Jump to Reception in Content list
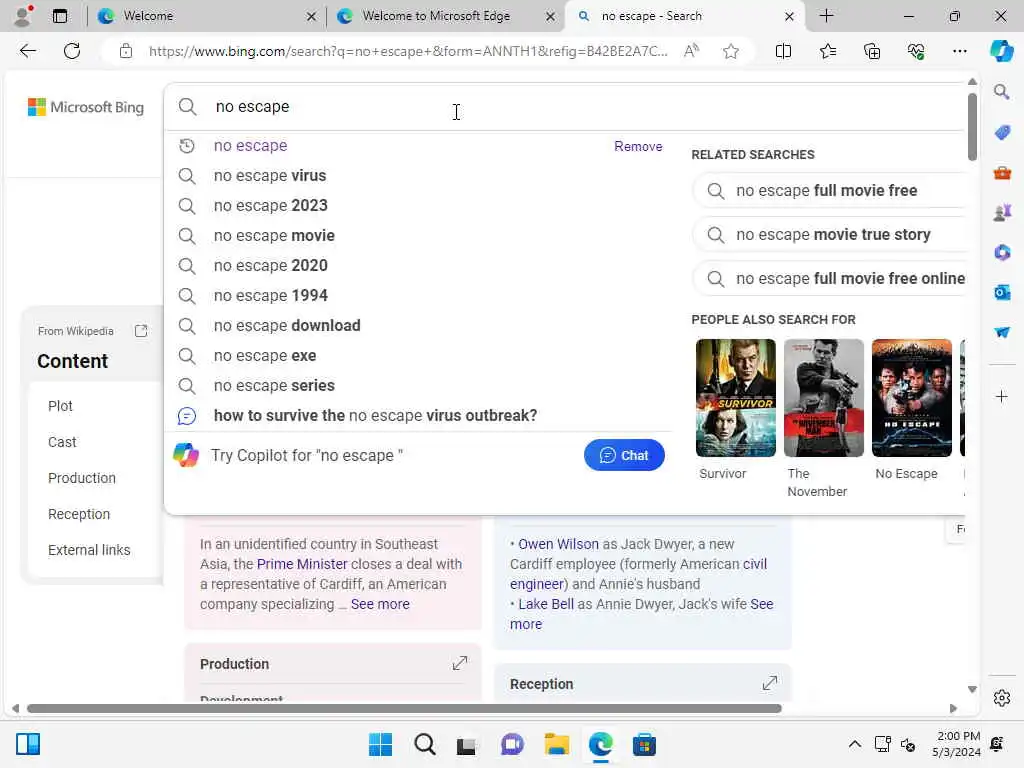Image resolution: width=1024 pixels, height=768 pixels. pos(79,514)
